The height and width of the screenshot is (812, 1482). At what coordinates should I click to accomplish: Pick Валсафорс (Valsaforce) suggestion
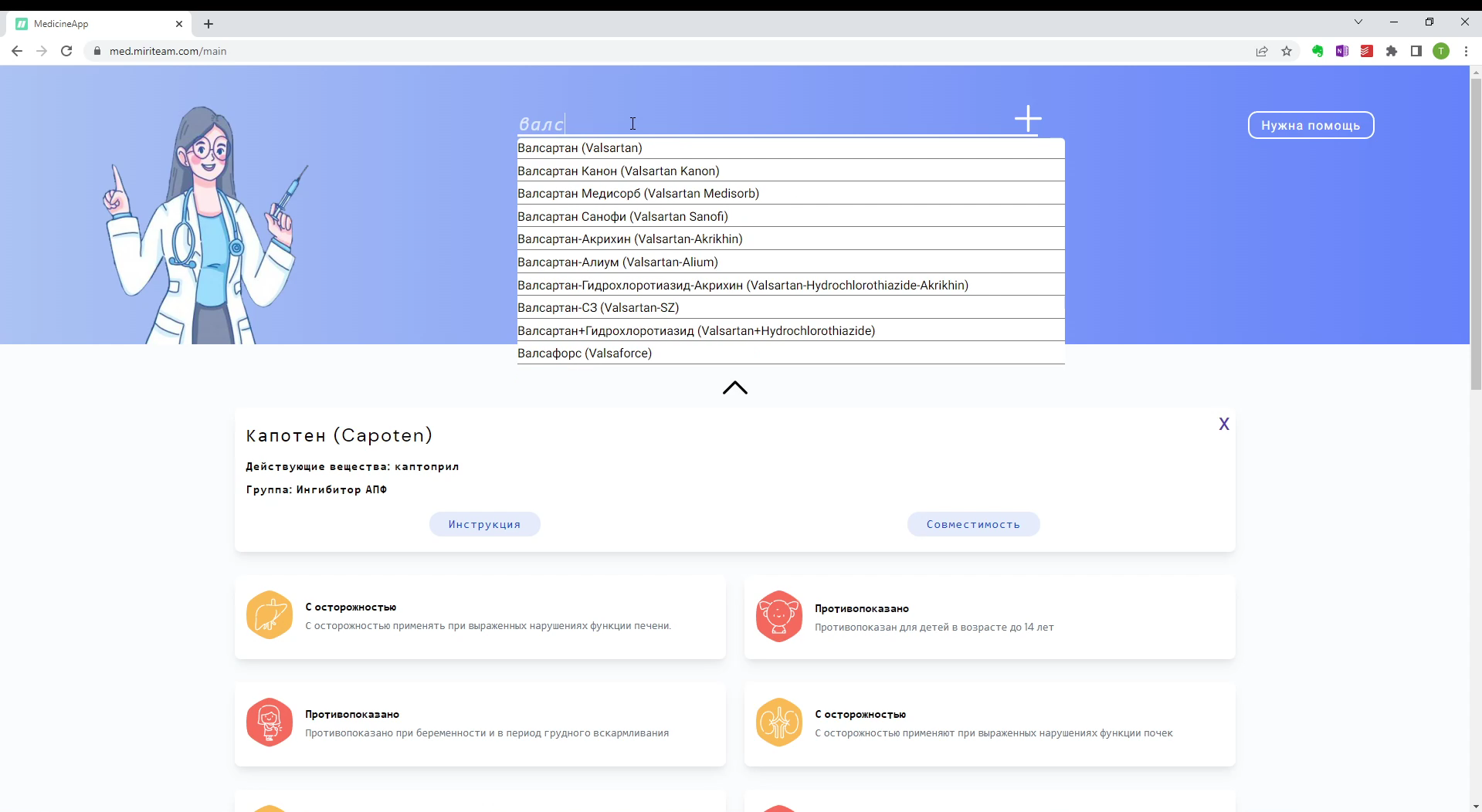click(585, 354)
